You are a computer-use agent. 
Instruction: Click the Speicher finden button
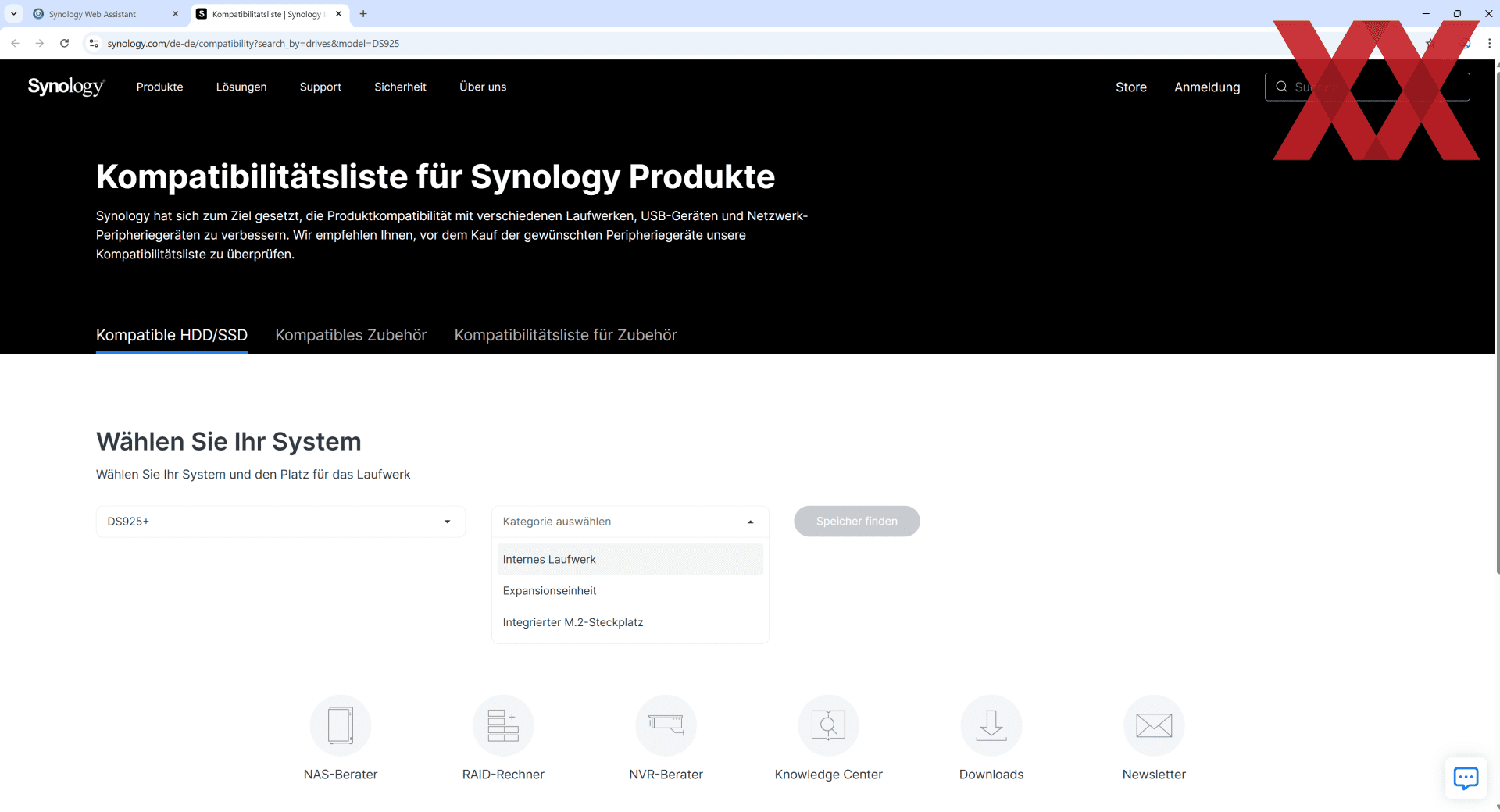(857, 521)
